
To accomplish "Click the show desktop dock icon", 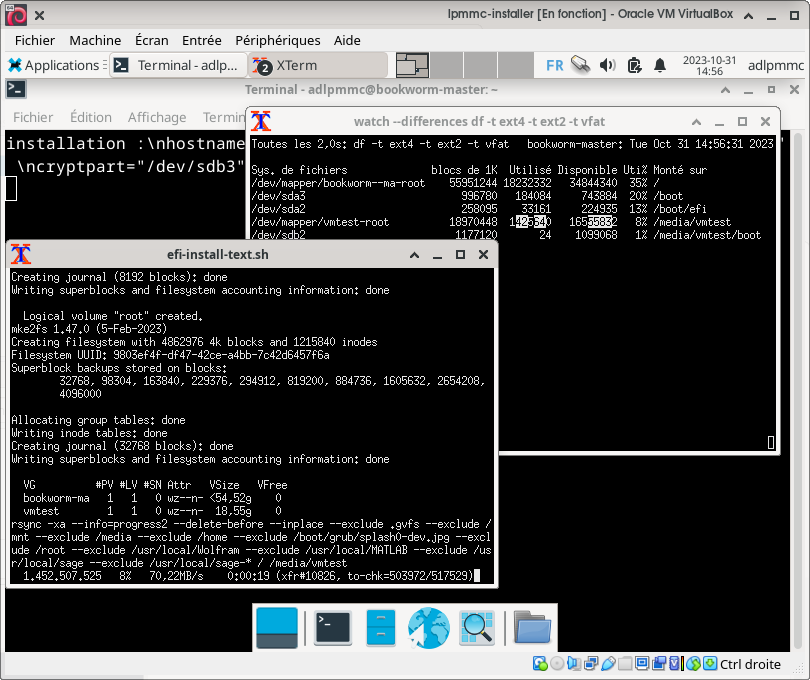I will [x=277, y=627].
